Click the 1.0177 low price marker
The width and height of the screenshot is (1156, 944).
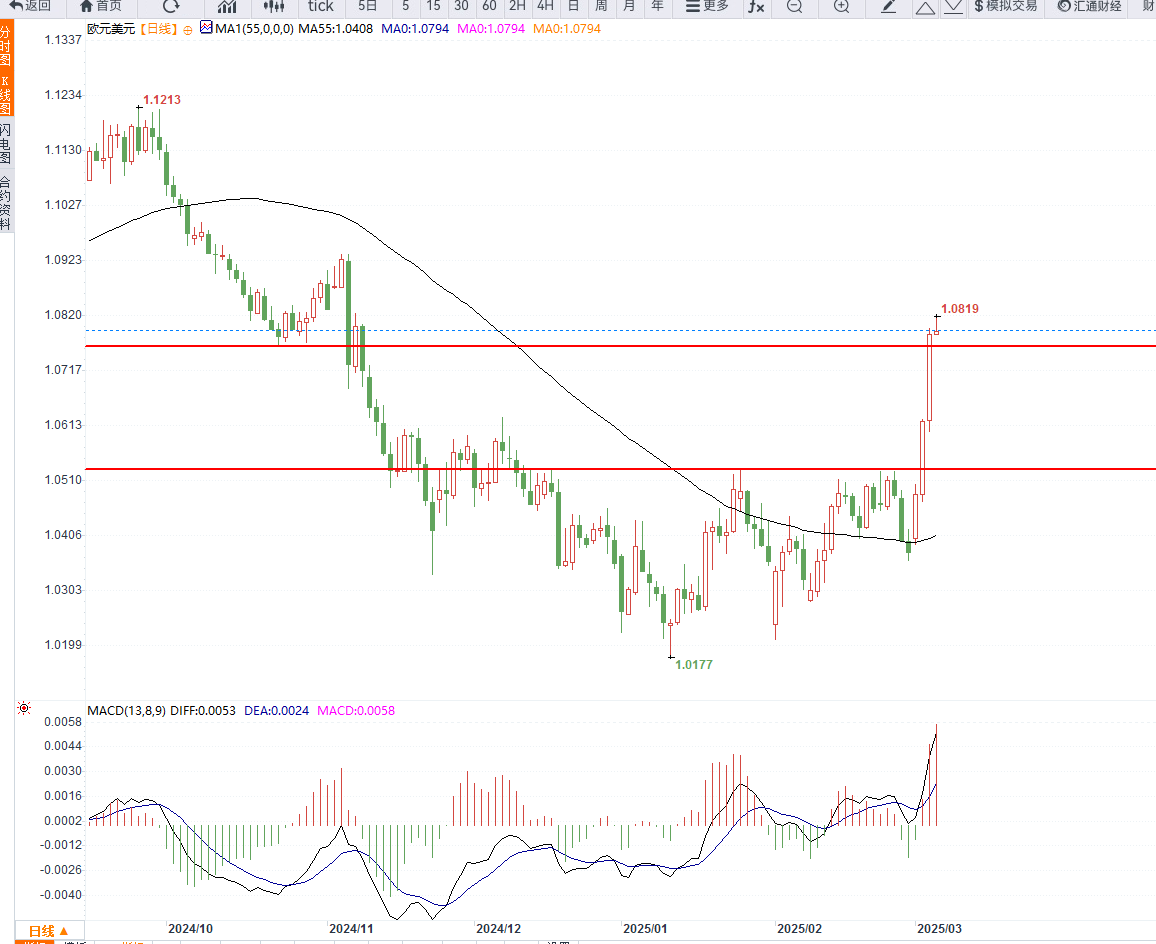tap(694, 664)
